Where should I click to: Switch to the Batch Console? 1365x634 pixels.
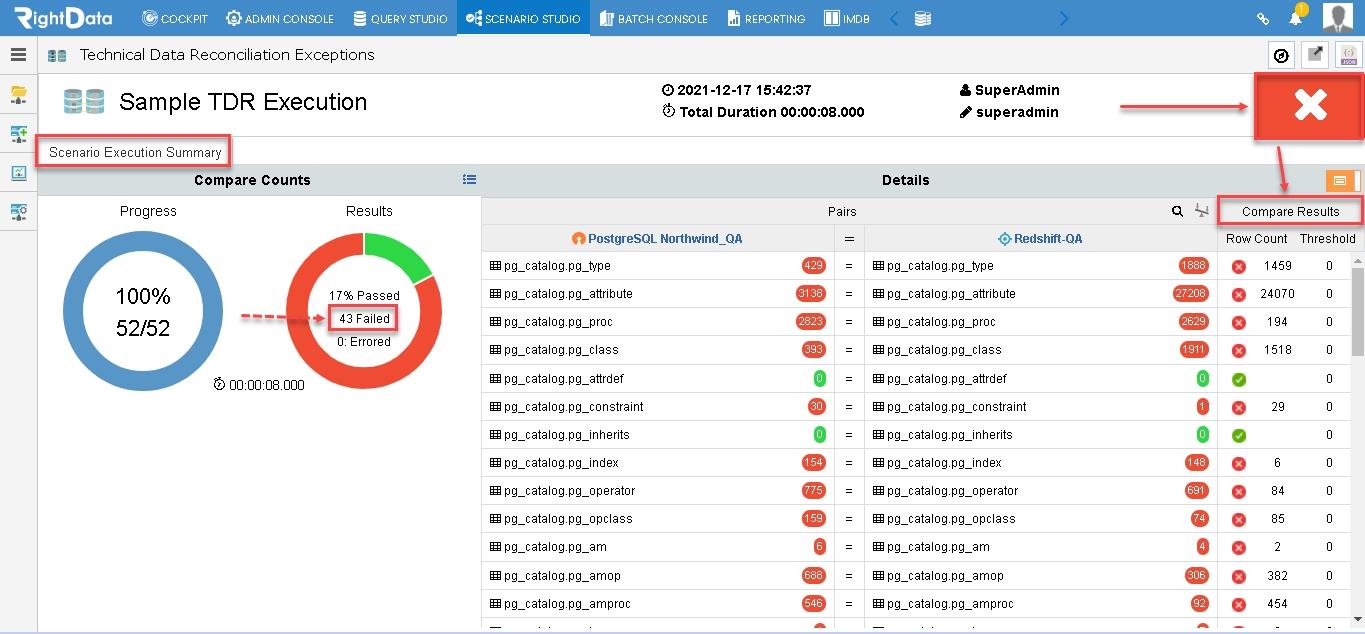(x=653, y=18)
